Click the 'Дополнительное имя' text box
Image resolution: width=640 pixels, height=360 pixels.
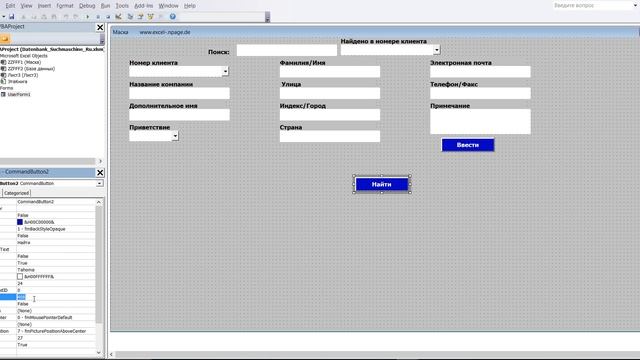point(179,115)
